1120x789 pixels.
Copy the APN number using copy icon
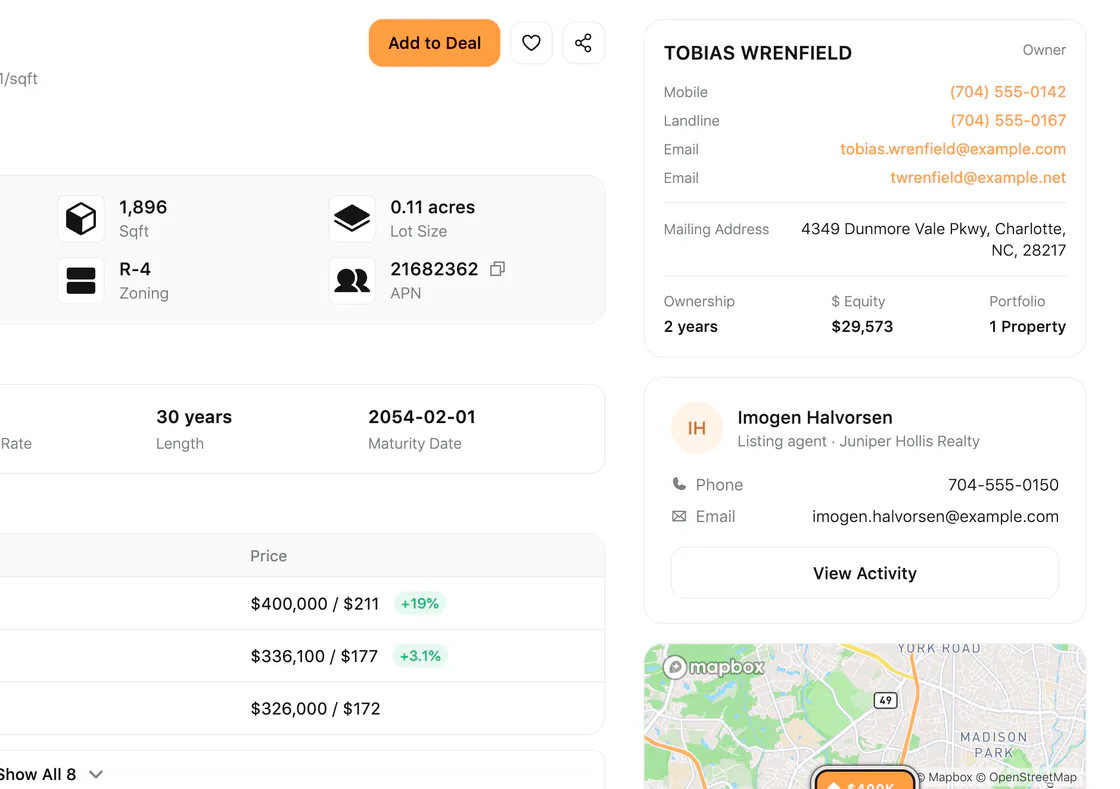pyautogui.click(x=497, y=269)
